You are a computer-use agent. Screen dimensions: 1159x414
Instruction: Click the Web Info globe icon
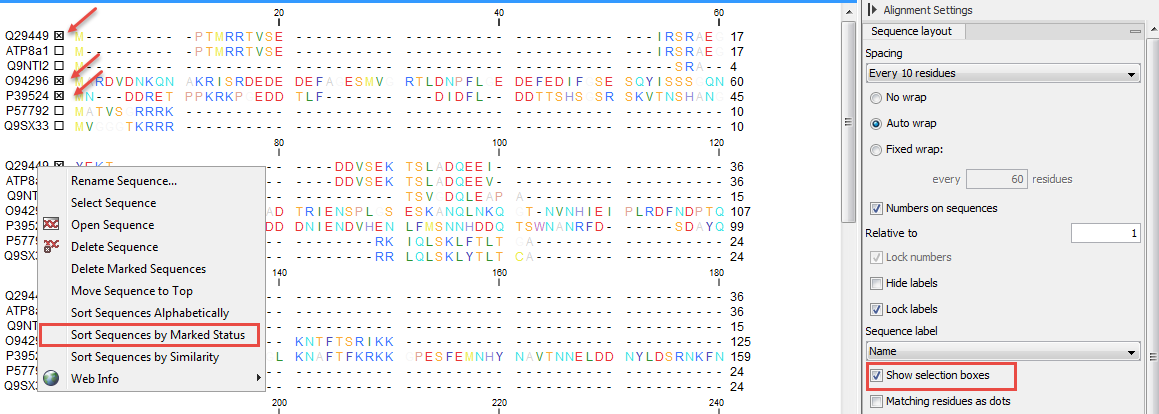click(51, 378)
